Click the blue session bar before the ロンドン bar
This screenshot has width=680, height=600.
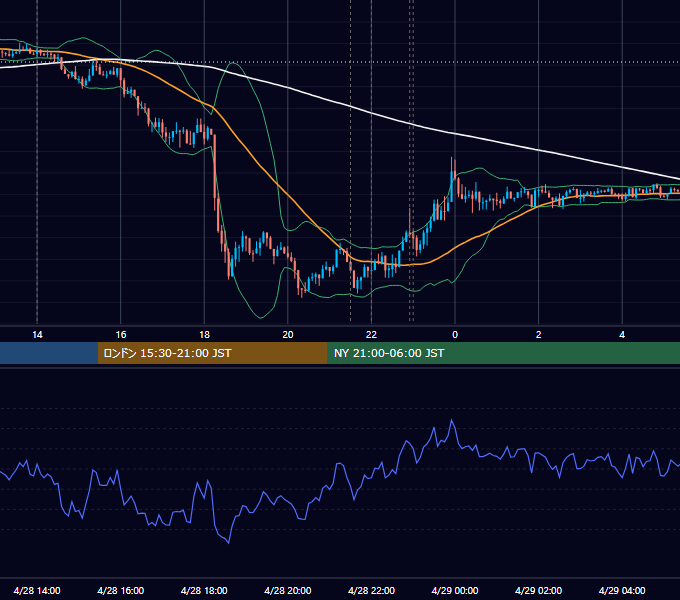tap(49, 353)
